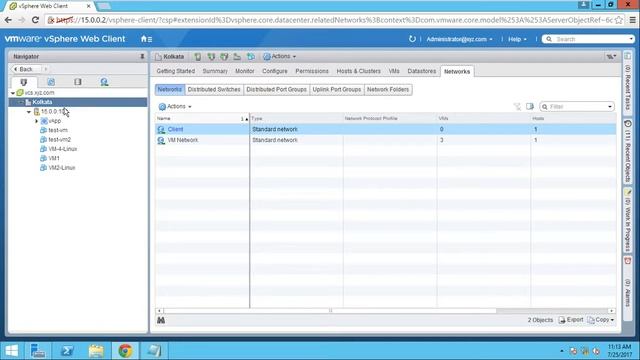640x360 pixels.
Task: Click the Back button in Navigator
Action: point(25,69)
